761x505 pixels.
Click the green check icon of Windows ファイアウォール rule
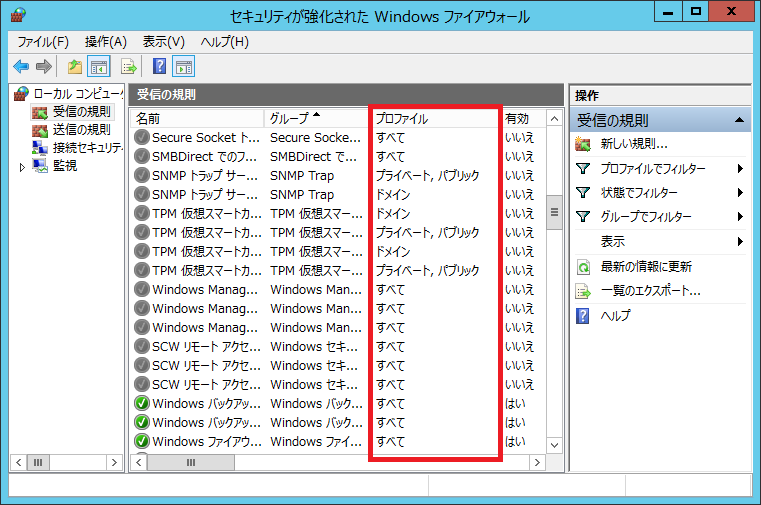141,441
